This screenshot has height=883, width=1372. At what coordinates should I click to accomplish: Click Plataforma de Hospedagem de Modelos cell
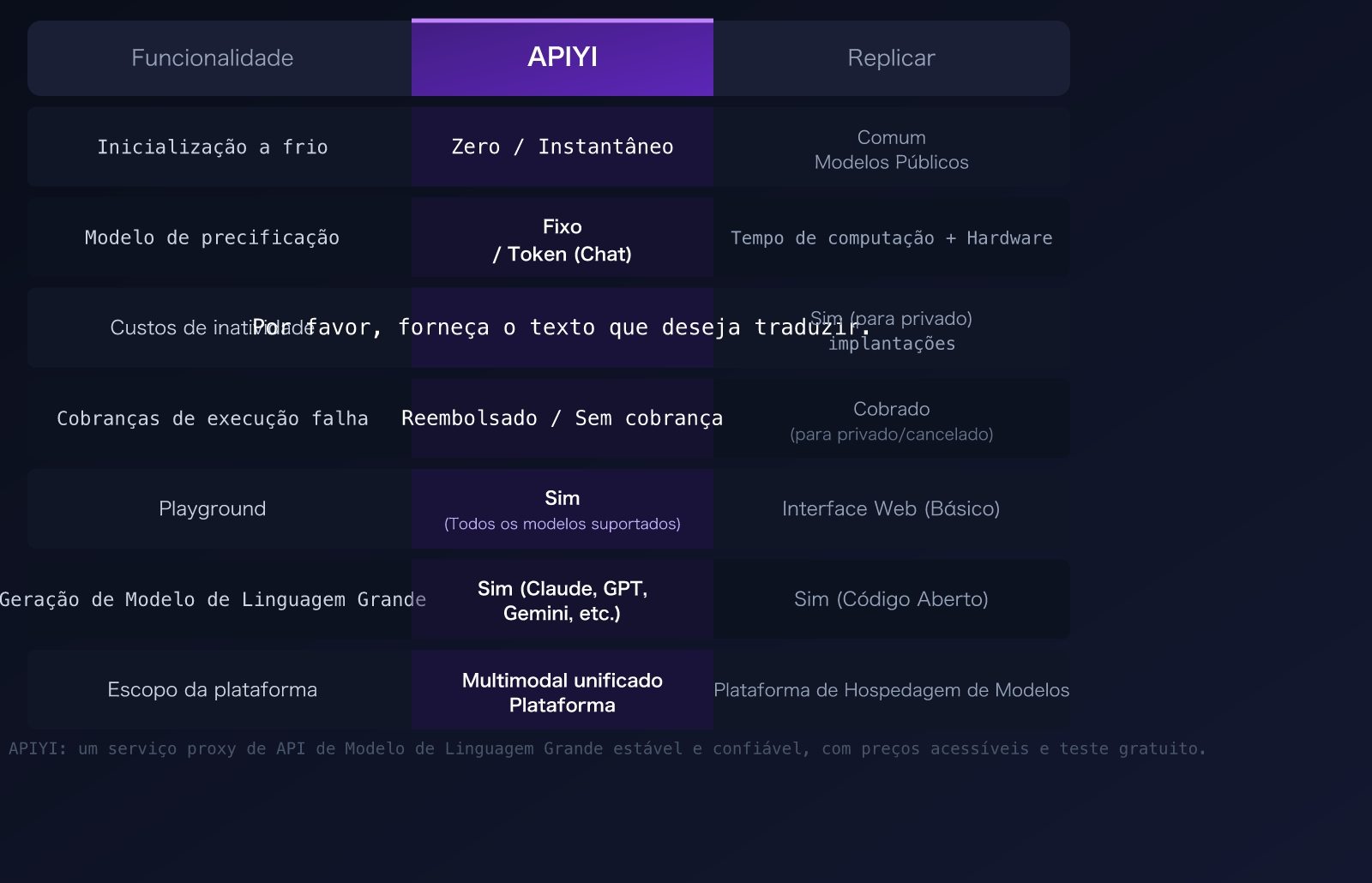pyautogui.click(x=891, y=689)
